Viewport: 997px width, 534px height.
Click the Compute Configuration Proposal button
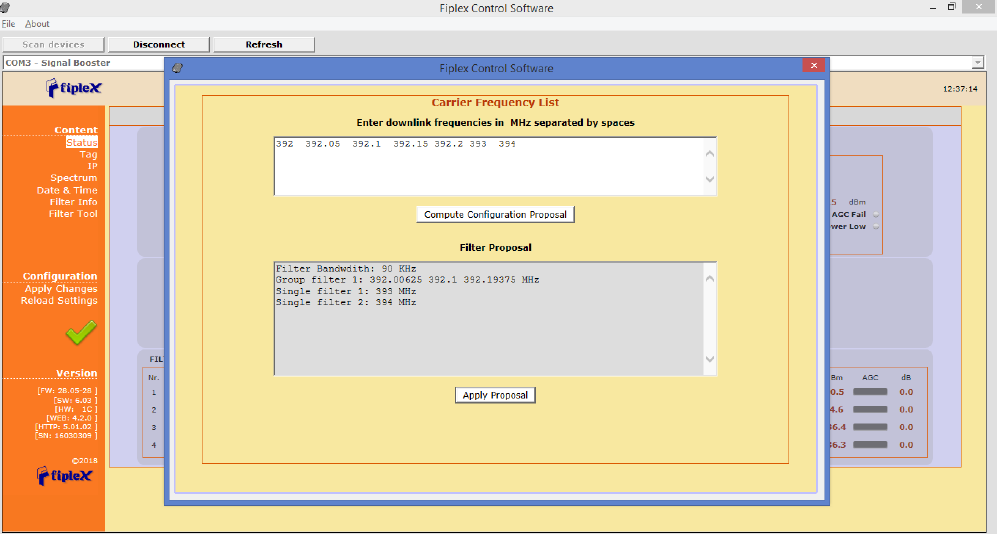click(x=495, y=215)
